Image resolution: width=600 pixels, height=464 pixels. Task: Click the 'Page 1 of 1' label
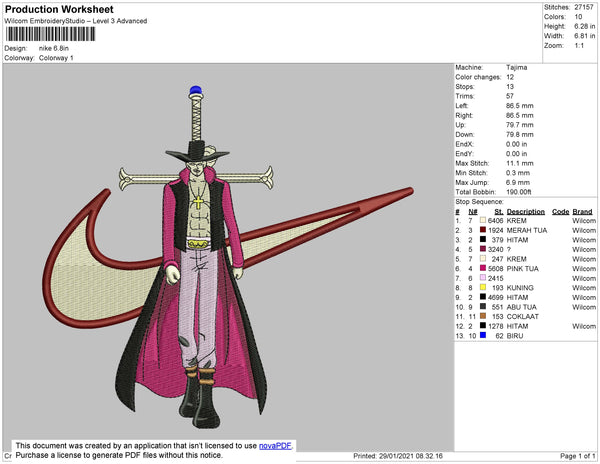point(578,456)
